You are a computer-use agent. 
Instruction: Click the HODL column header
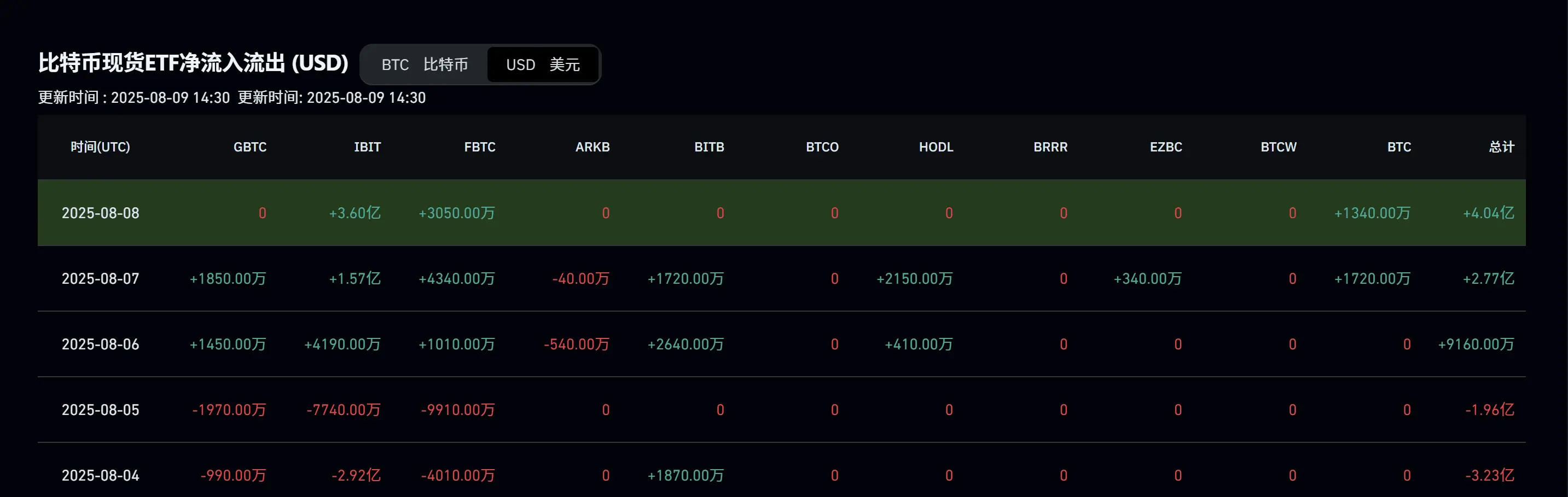coord(936,147)
